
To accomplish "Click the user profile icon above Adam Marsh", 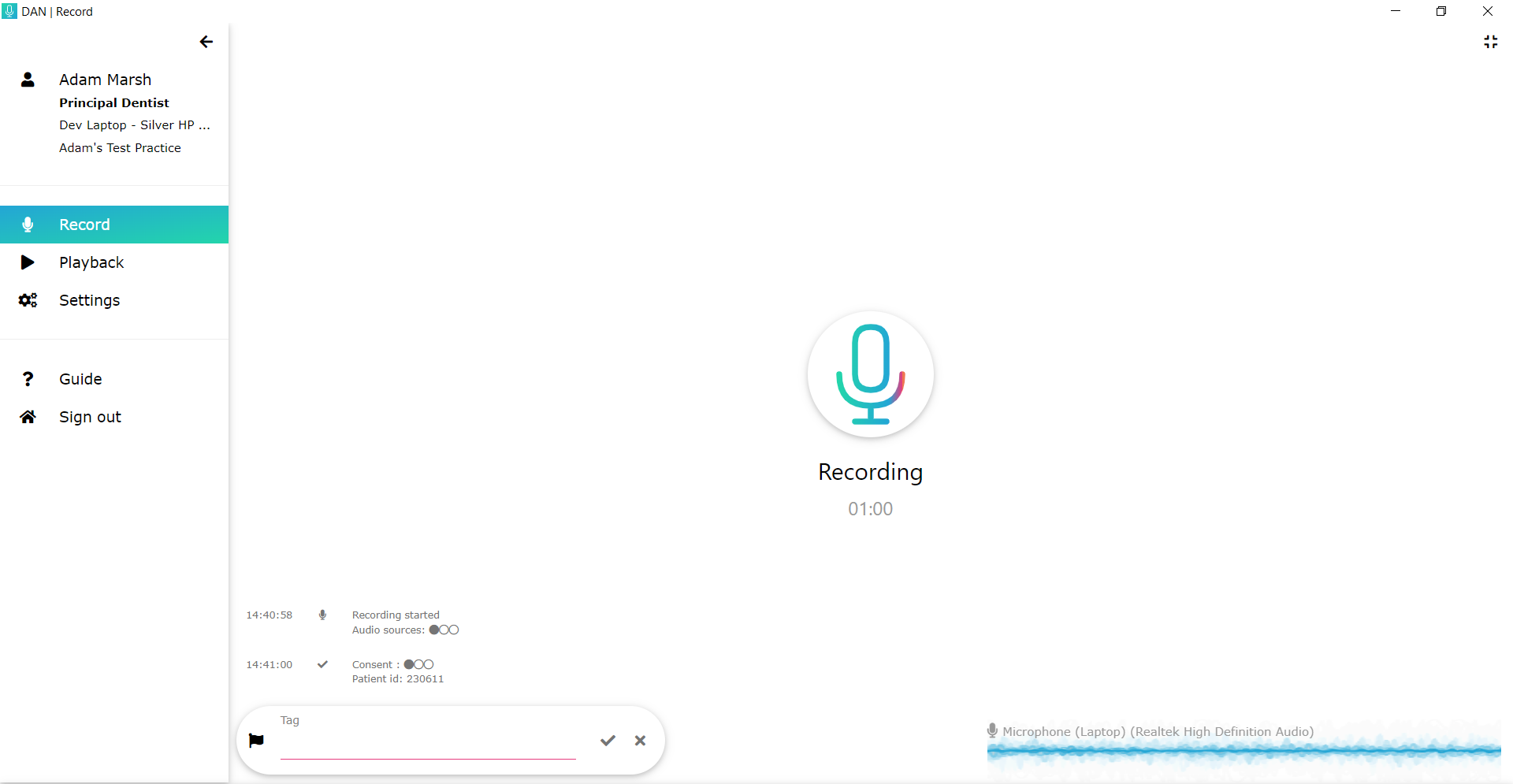I will point(28,80).
